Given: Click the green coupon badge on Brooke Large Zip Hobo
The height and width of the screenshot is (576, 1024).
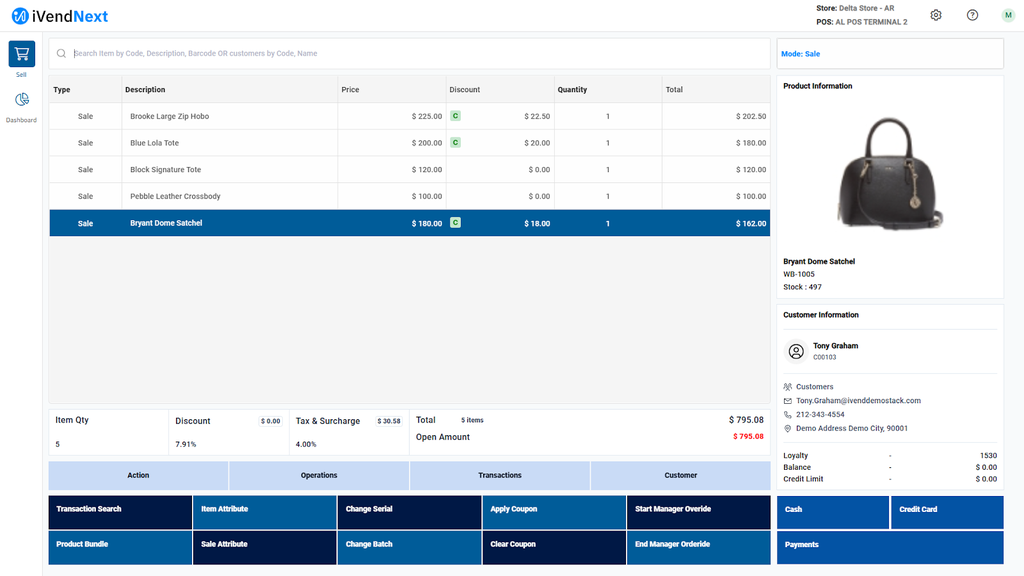Looking at the screenshot, I should (x=456, y=116).
